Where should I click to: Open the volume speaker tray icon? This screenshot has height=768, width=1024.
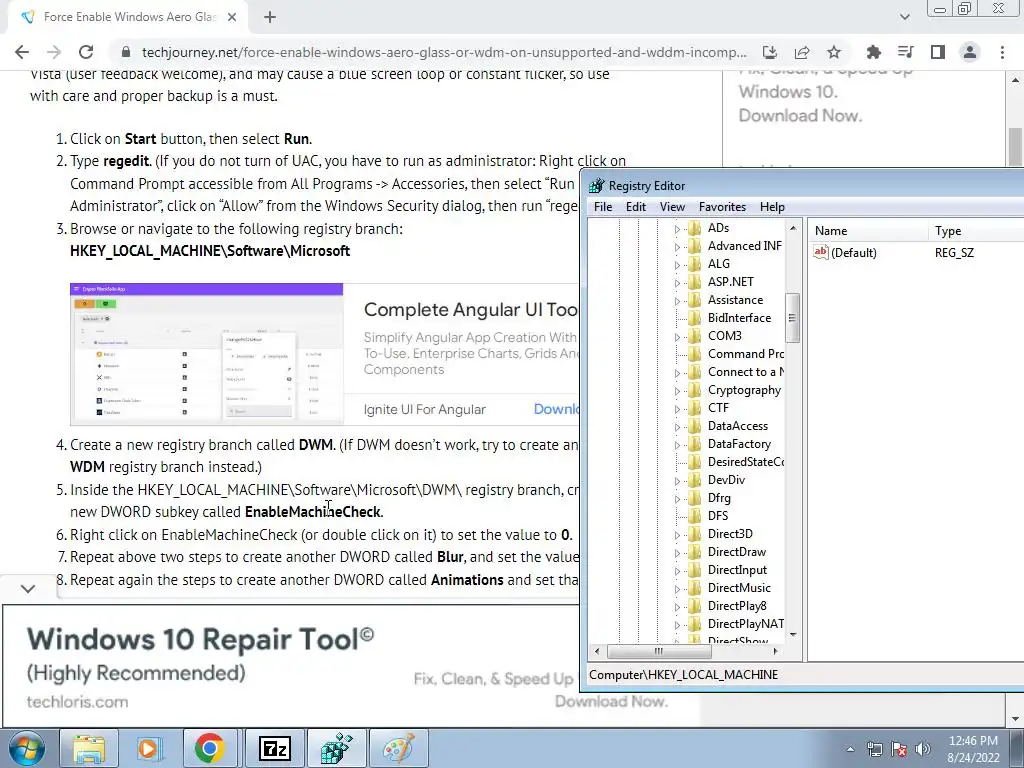pos(923,749)
